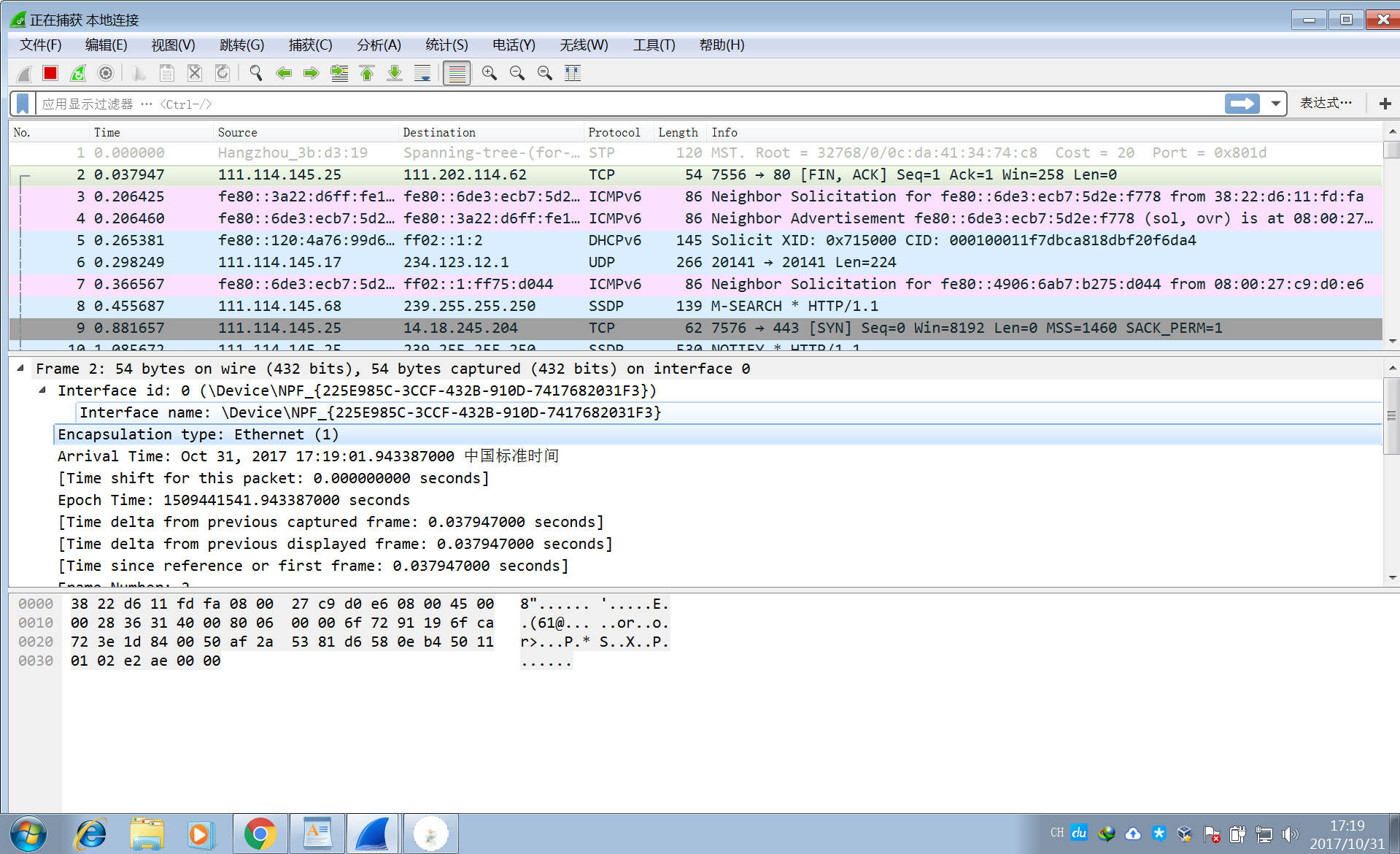The height and width of the screenshot is (854, 1400).
Task: Open the 编辑(E) menu
Action: tap(106, 45)
